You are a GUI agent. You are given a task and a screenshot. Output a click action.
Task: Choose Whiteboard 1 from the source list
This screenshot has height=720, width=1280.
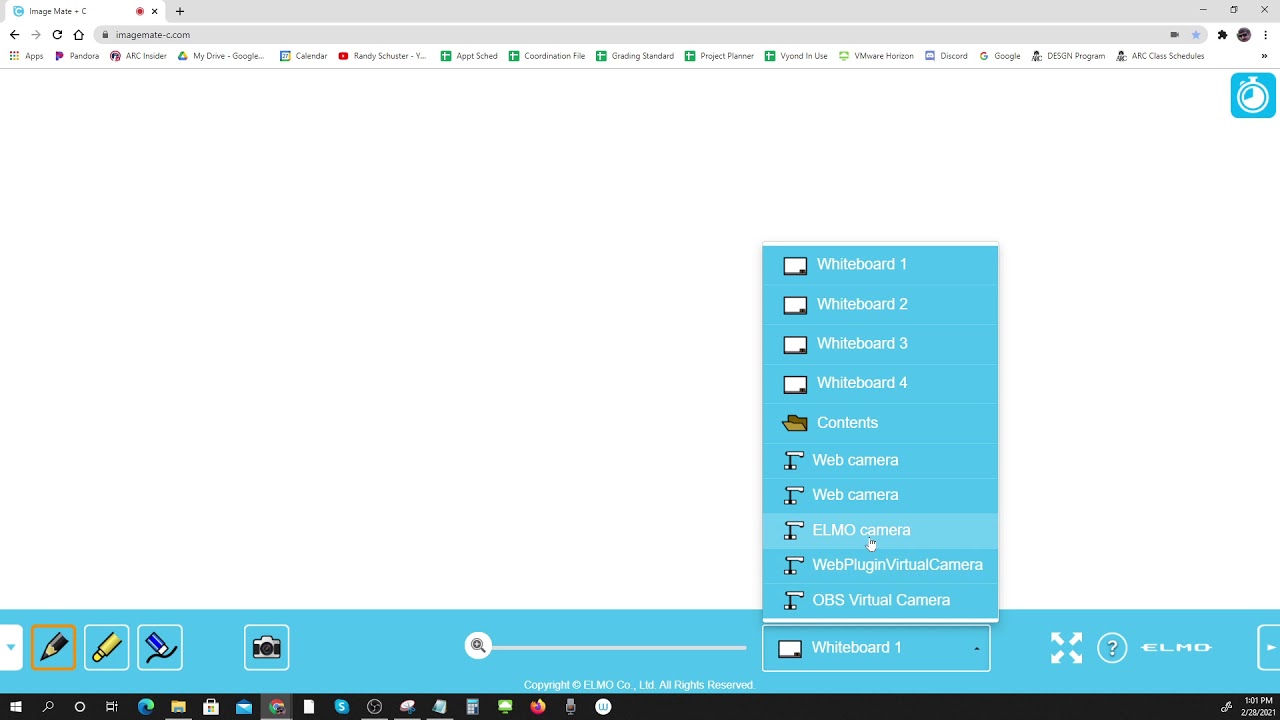(x=880, y=264)
